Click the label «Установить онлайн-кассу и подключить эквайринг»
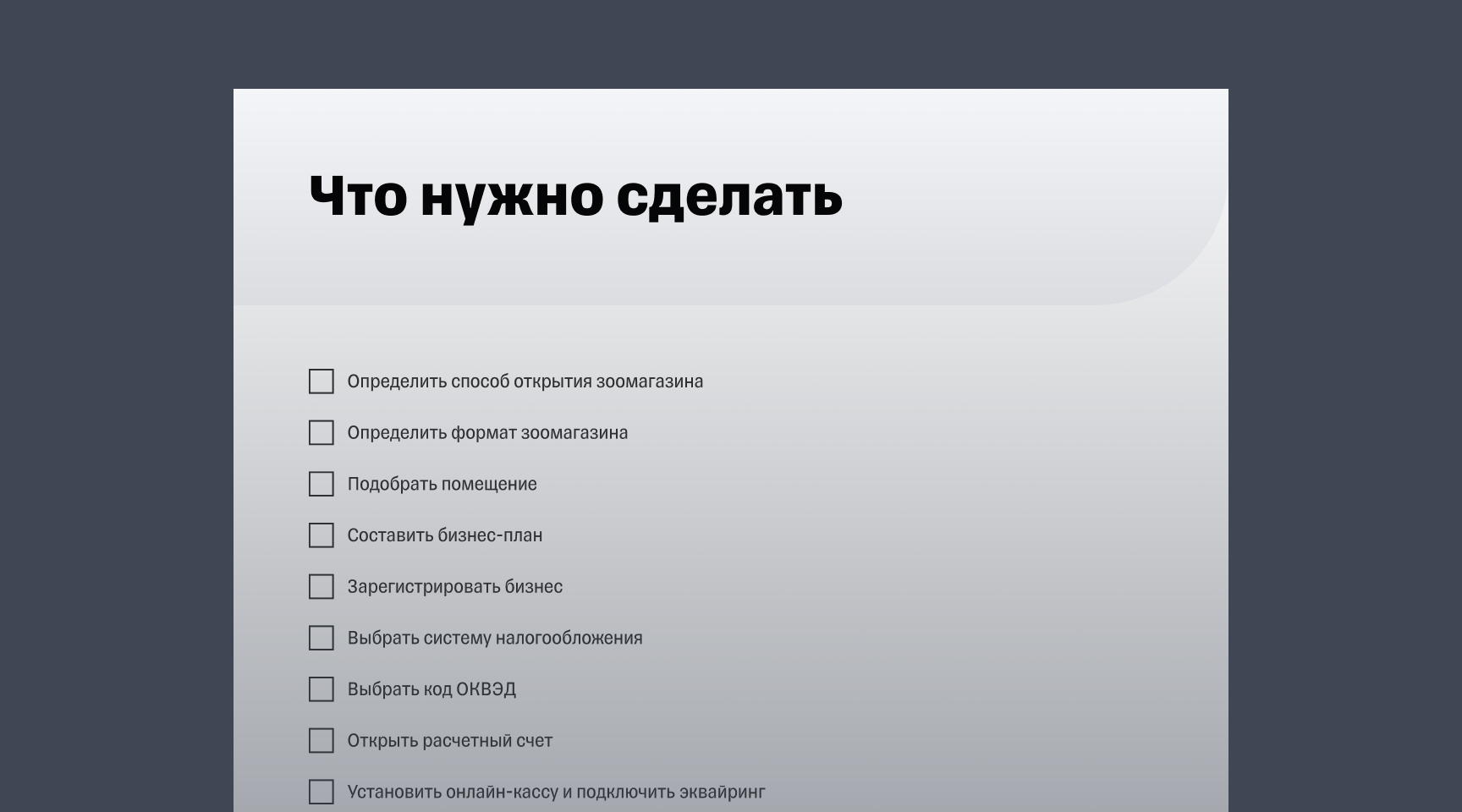Screen dimensions: 1462x812 (x=557, y=792)
